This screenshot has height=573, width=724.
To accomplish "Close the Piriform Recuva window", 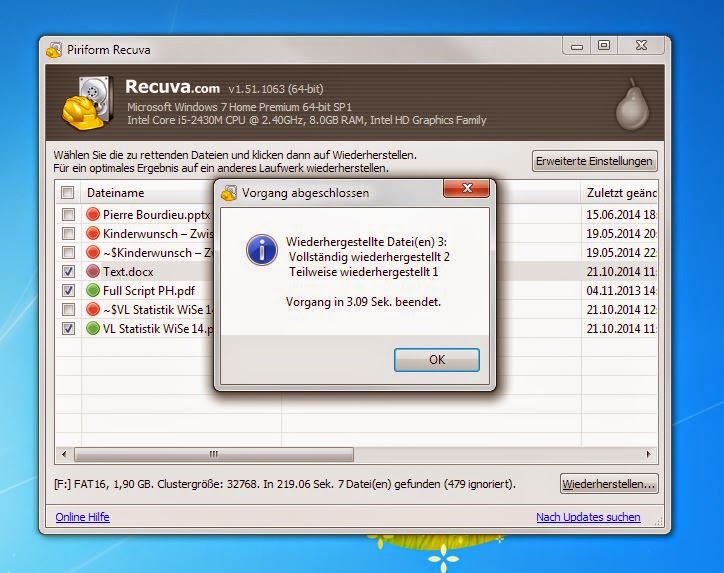I will coord(641,46).
